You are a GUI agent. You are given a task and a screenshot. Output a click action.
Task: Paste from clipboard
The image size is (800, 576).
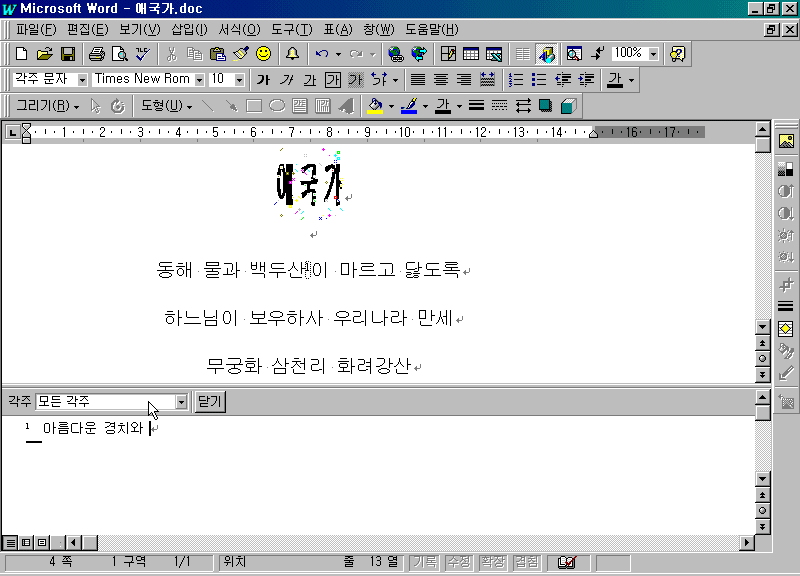pos(218,54)
